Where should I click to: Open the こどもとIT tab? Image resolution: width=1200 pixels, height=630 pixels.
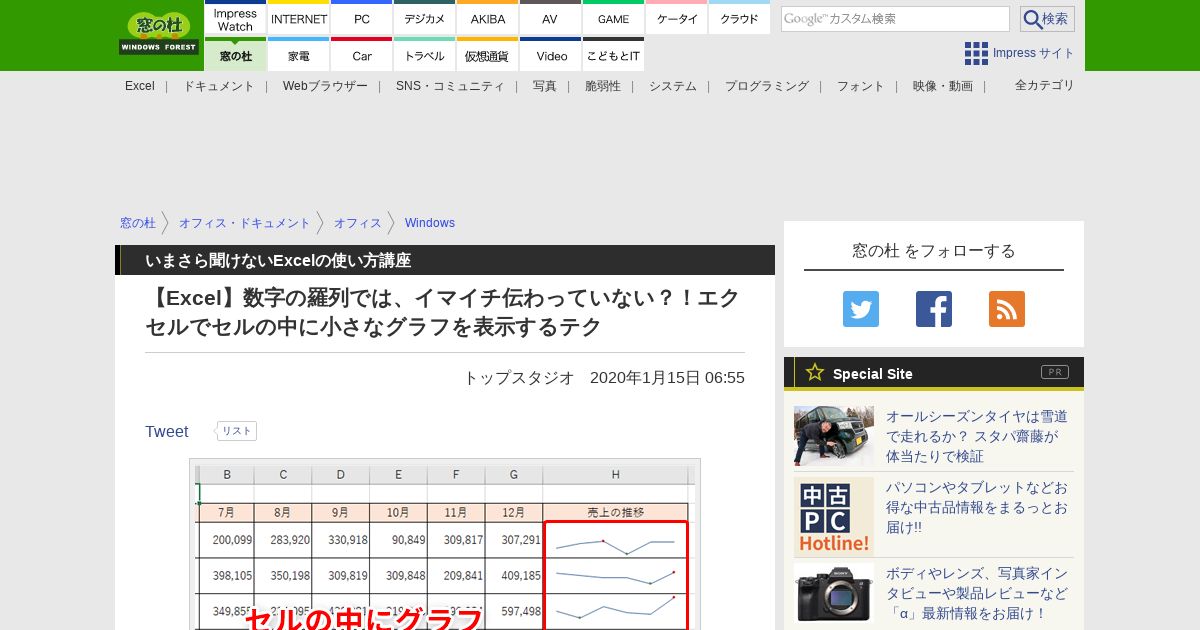tap(613, 55)
